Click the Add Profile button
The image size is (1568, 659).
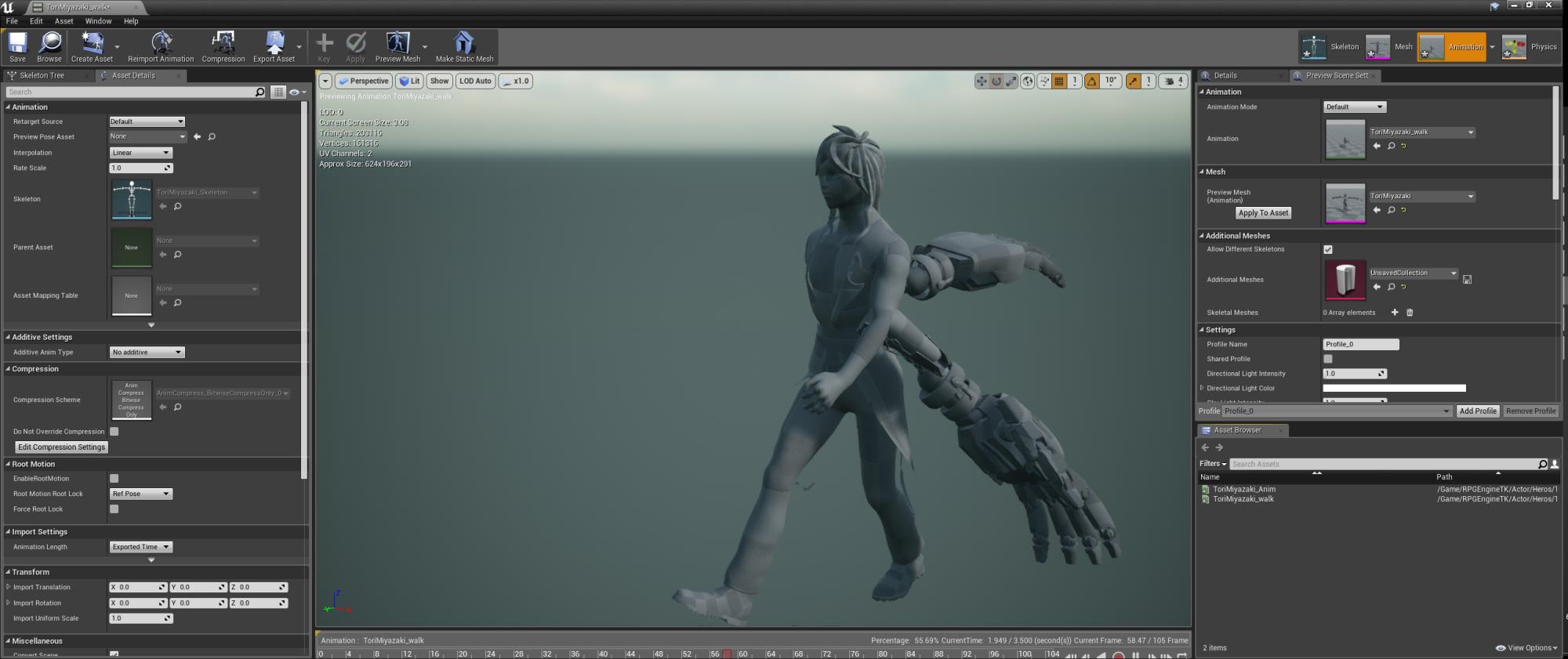pyautogui.click(x=1478, y=411)
